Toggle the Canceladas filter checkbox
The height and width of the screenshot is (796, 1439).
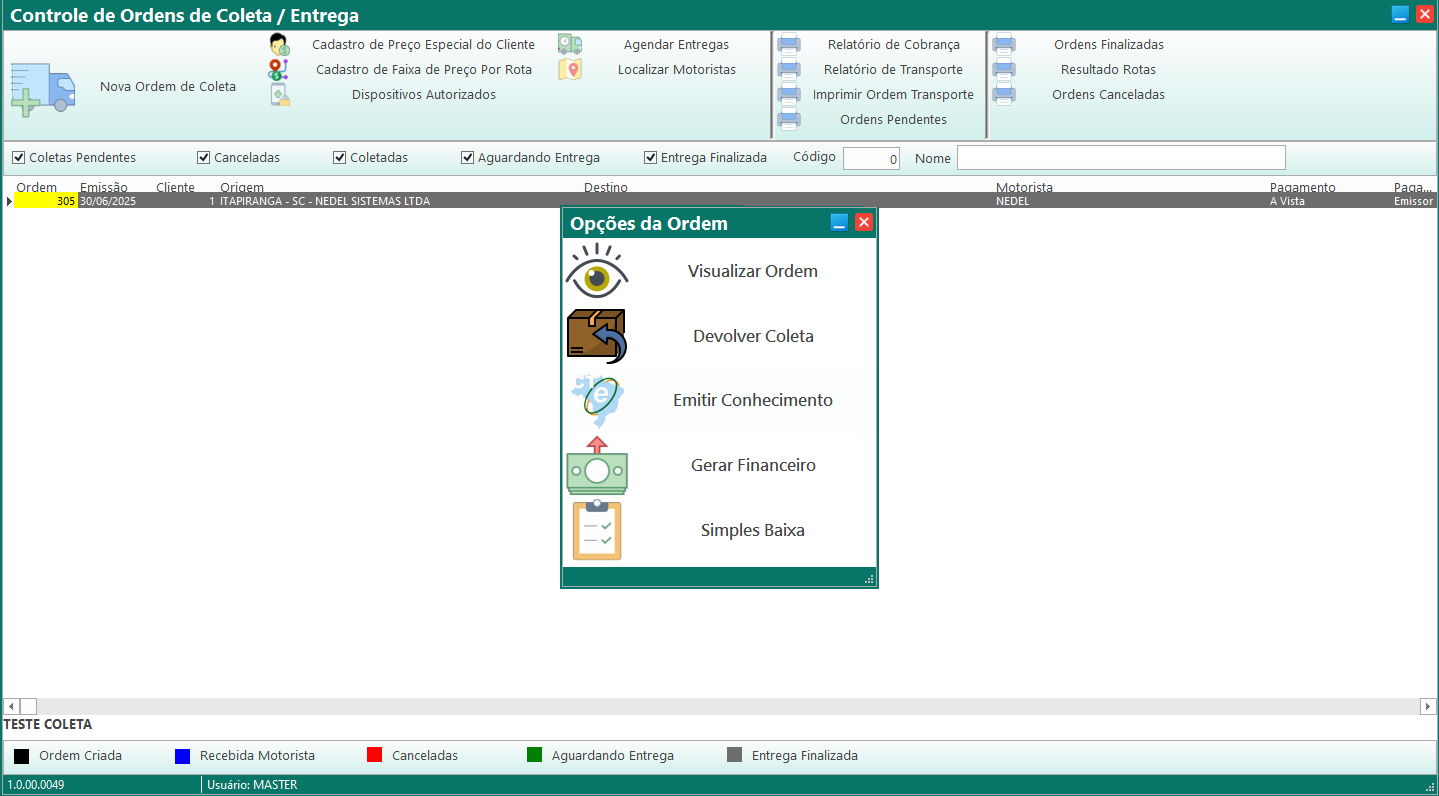(203, 158)
